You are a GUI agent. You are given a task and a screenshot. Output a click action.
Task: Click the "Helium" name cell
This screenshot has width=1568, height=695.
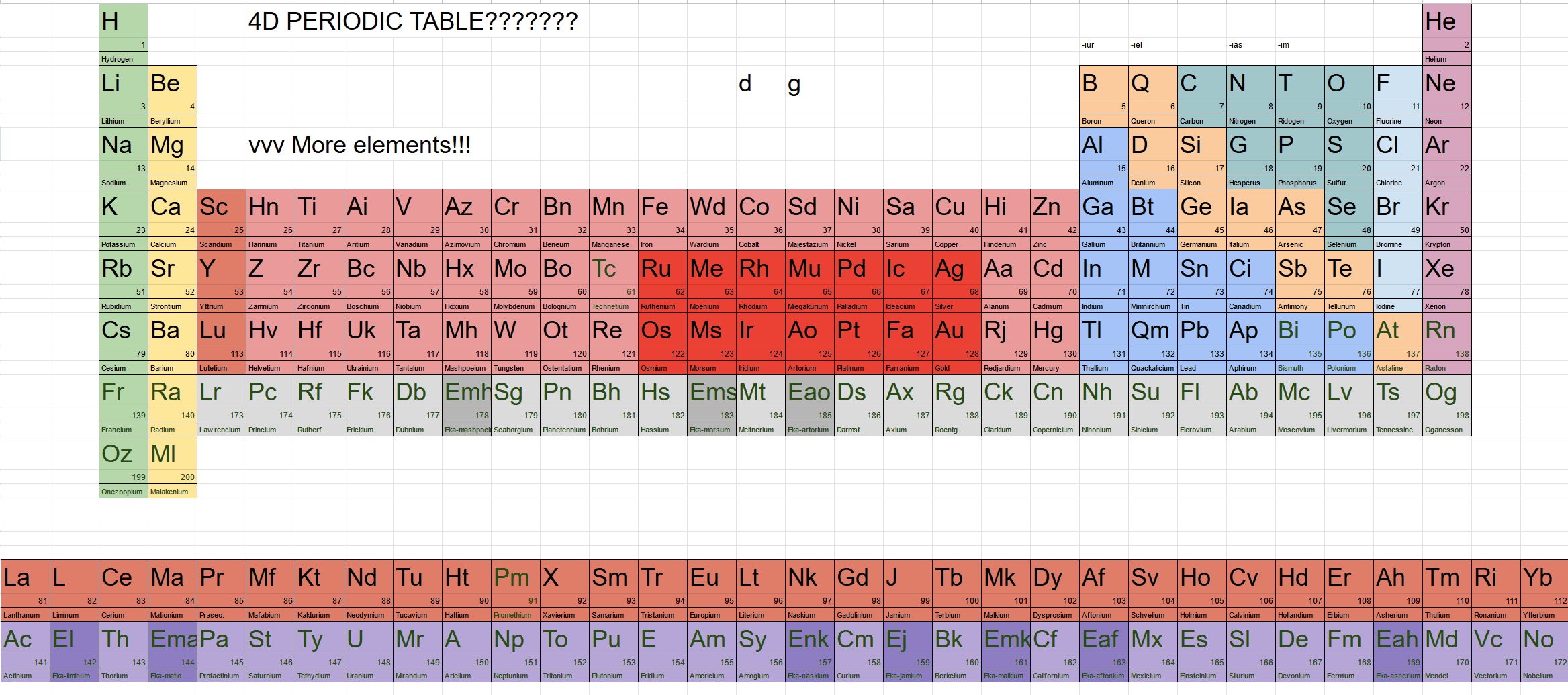(x=1447, y=59)
